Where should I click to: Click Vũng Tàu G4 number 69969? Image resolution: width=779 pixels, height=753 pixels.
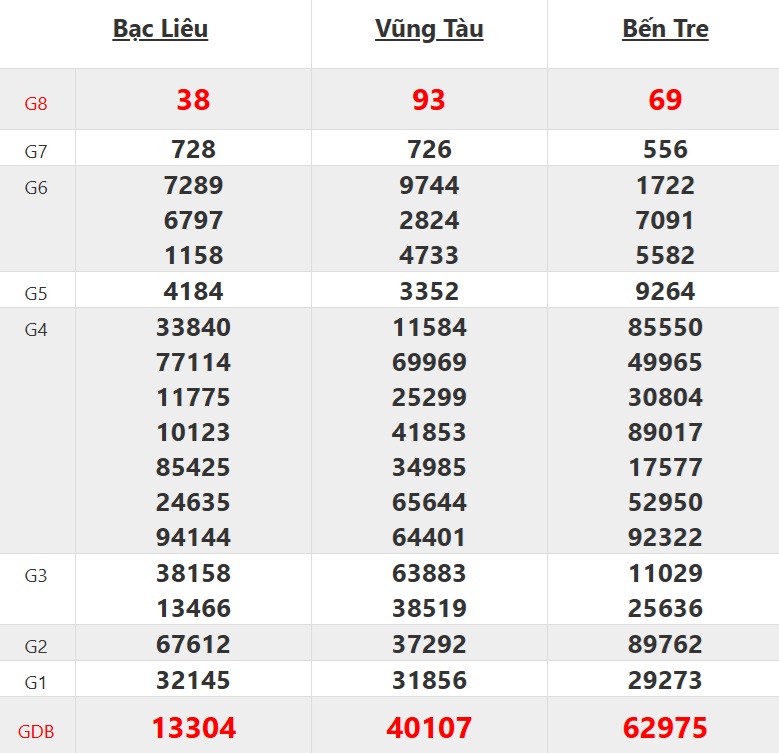click(429, 362)
